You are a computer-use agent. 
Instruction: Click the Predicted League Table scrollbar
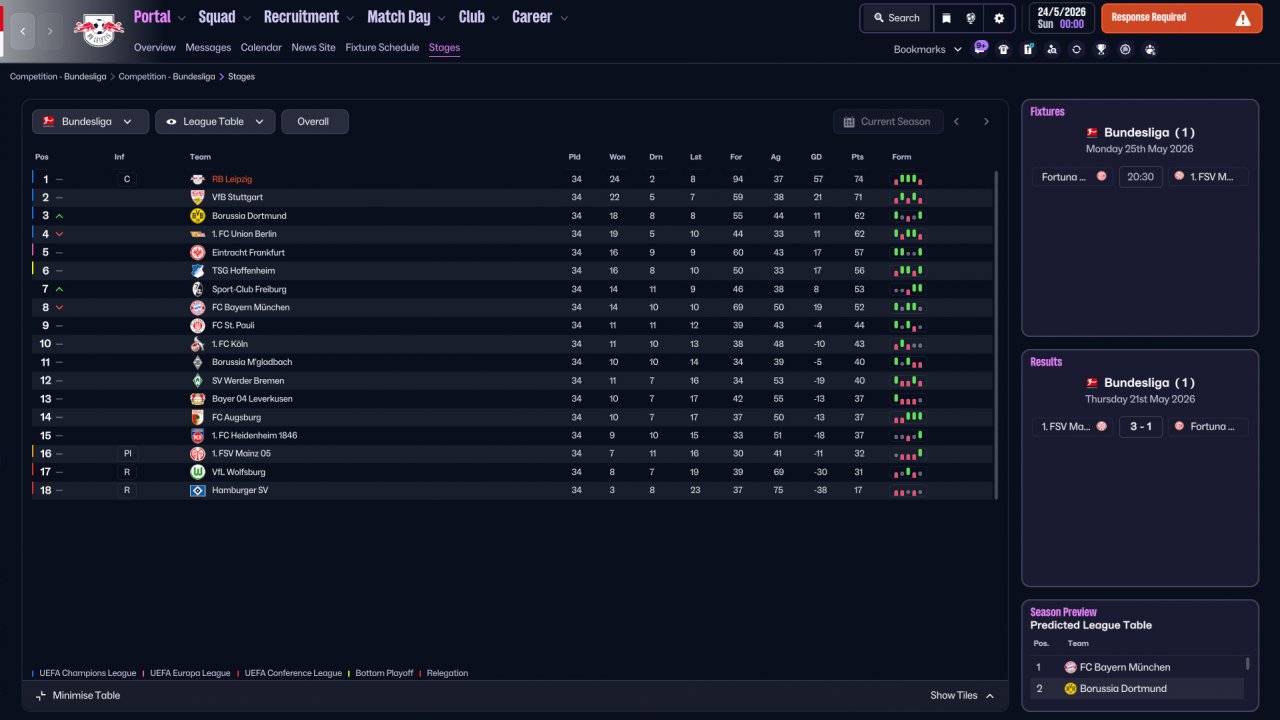tap(1247, 663)
